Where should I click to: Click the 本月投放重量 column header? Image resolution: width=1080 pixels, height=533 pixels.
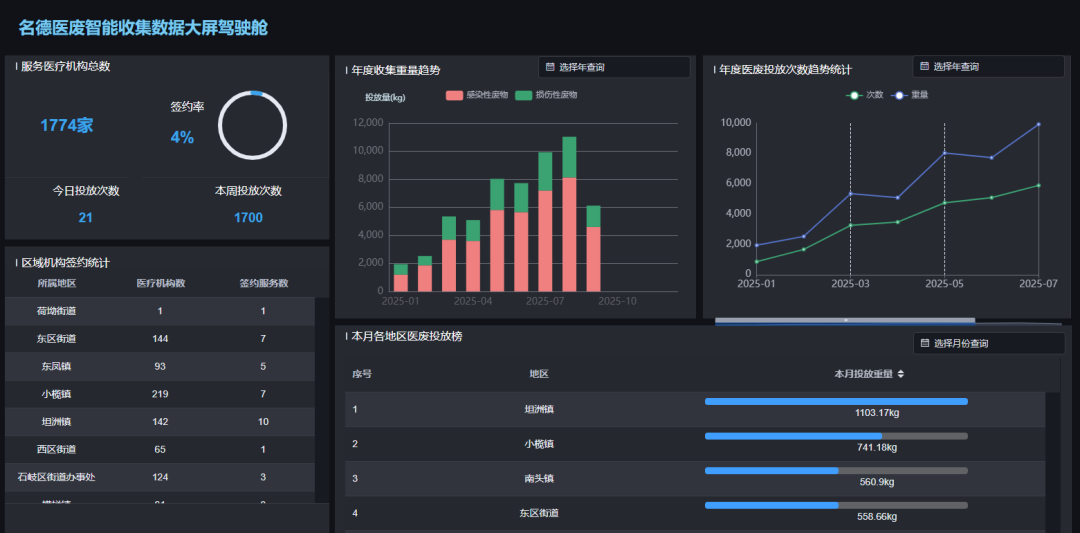pyautogui.click(x=862, y=374)
